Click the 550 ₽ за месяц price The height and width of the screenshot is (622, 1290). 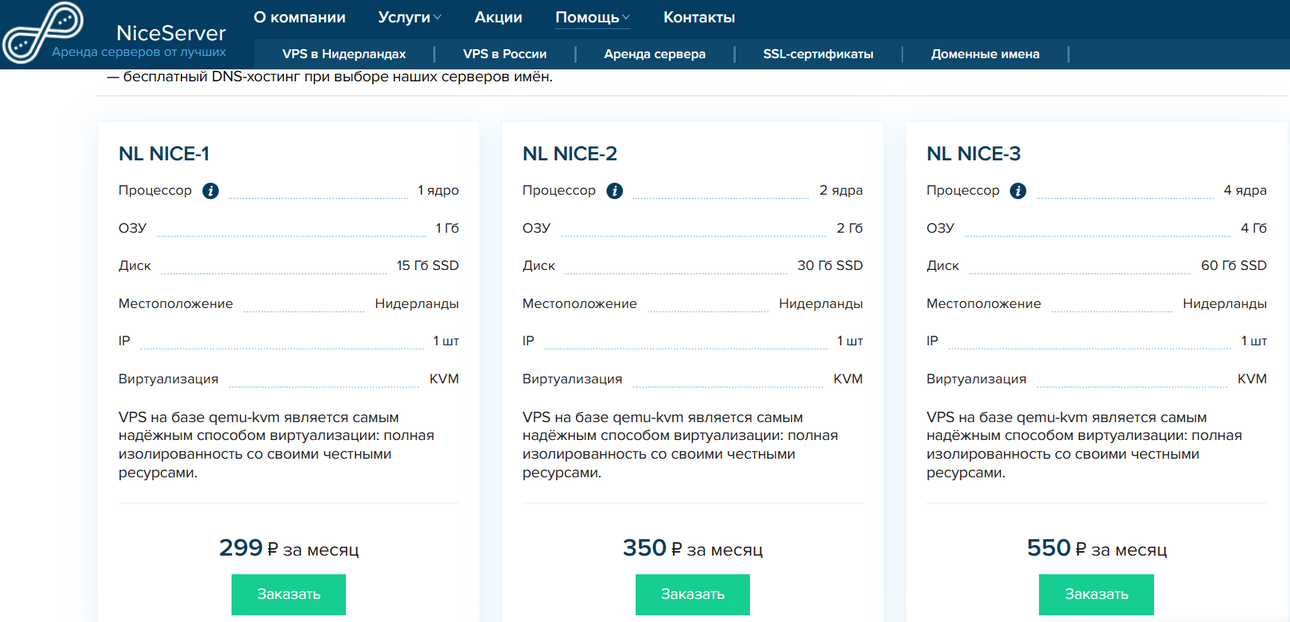click(x=1097, y=548)
